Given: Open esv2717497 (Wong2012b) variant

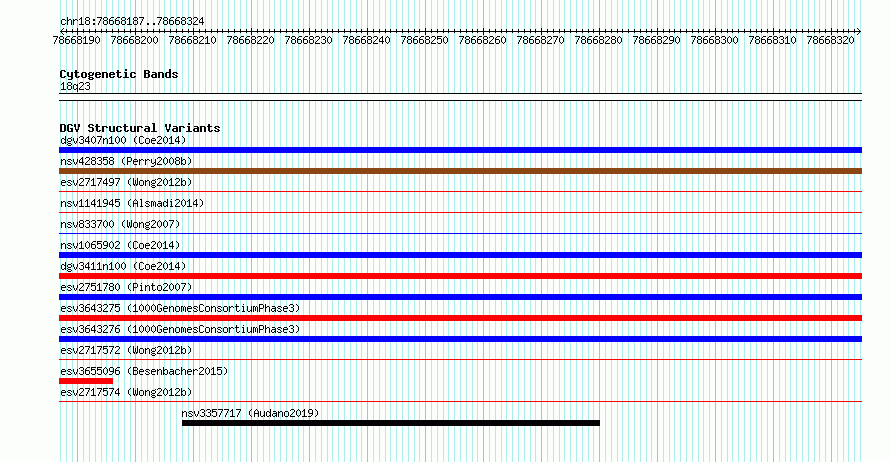Looking at the screenshot, I should click(126, 182).
